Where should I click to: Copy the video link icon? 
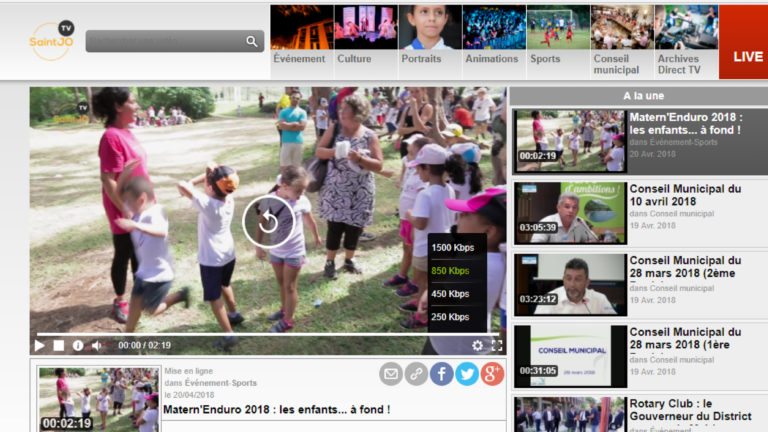(x=416, y=374)
